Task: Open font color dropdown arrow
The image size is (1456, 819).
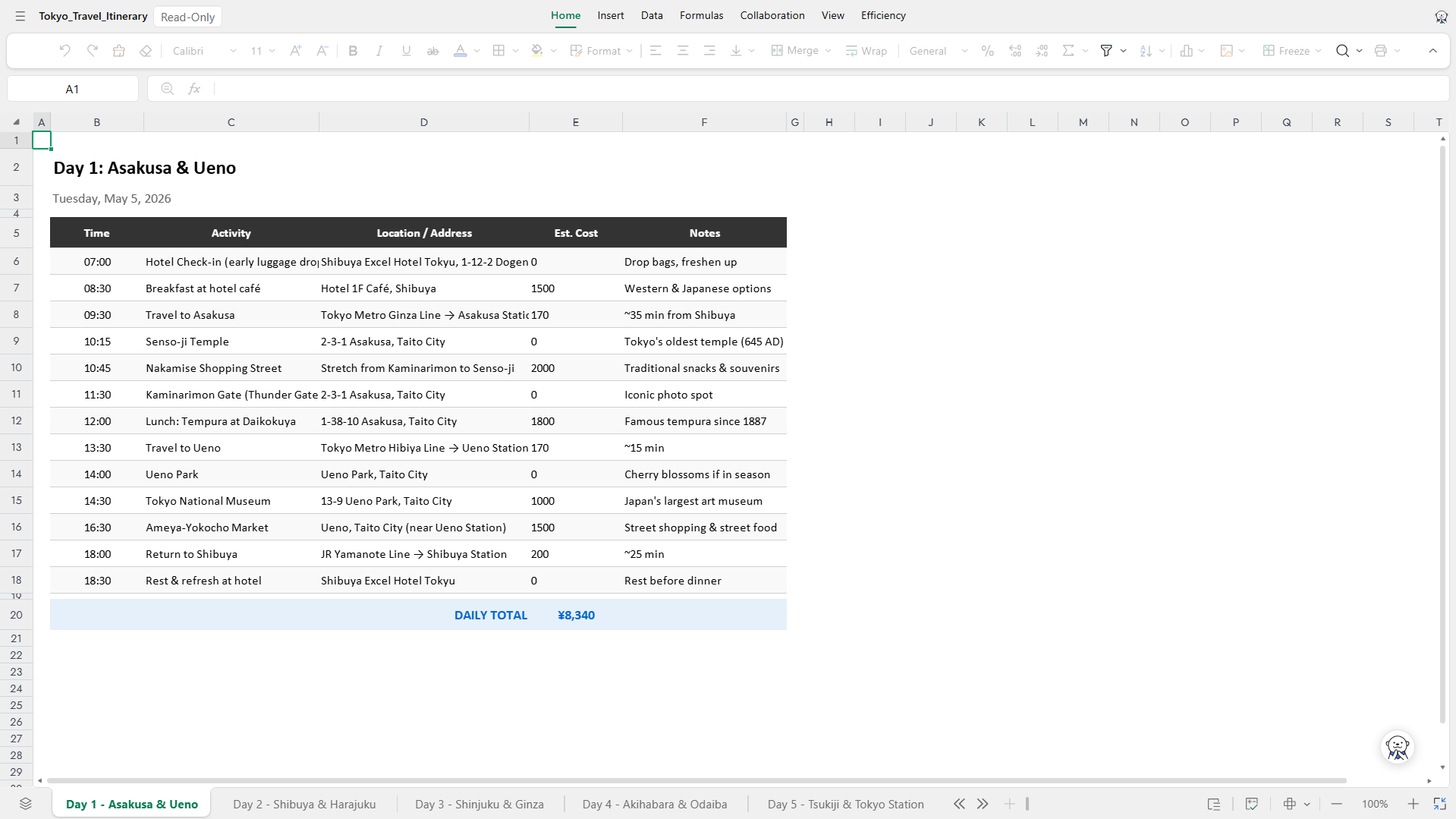Action: pyautogui.click(x=476, y=51)
